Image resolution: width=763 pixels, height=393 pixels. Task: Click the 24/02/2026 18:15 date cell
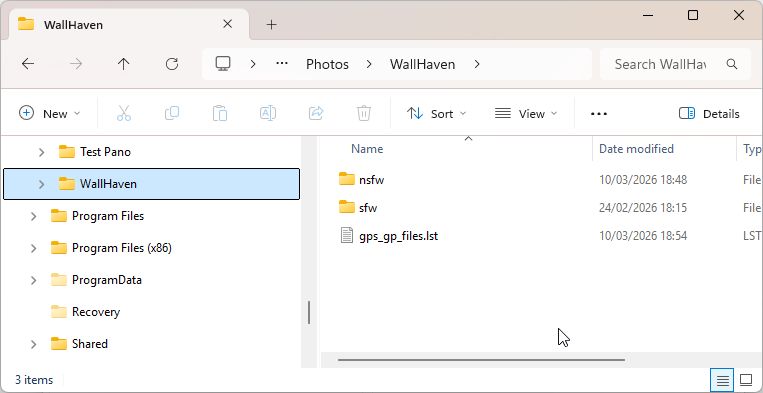[643, 208]
